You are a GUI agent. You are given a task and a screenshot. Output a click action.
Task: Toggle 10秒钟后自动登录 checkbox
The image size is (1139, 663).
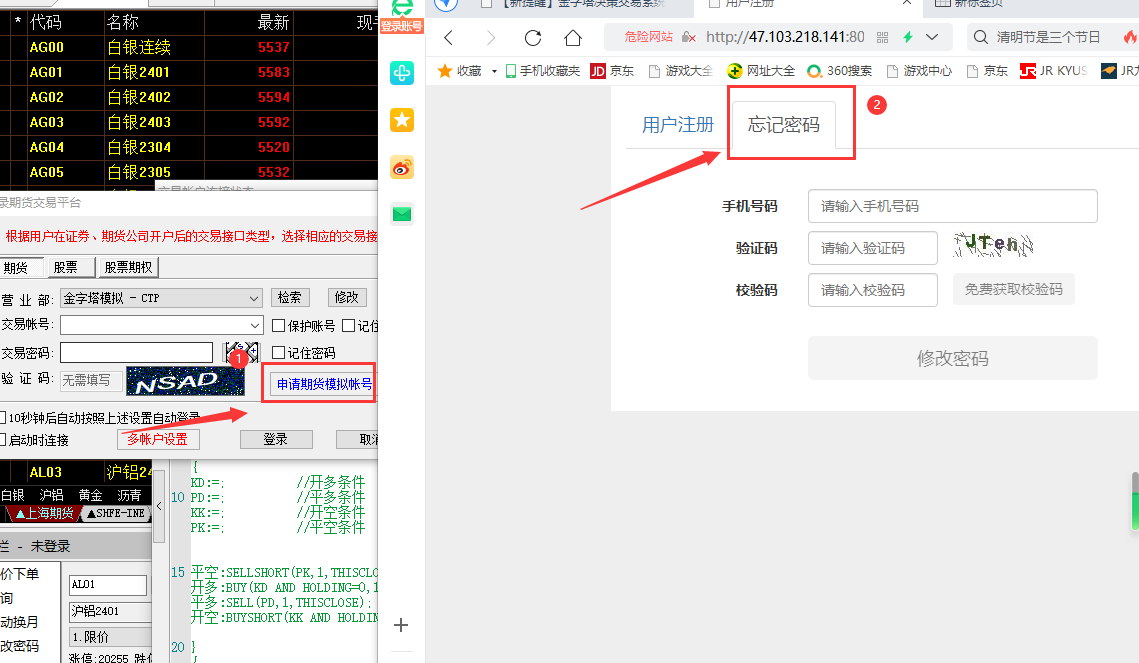3,418
